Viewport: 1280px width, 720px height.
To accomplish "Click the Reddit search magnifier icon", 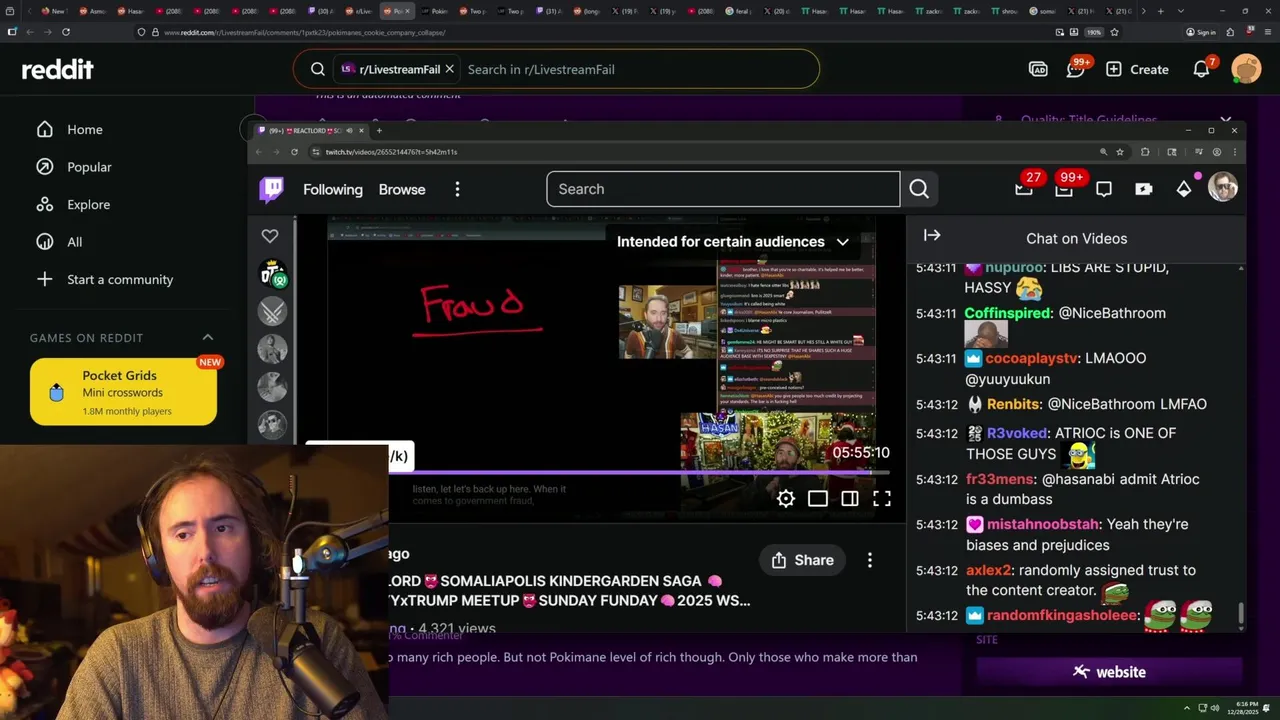I will (x=318, y=69).
